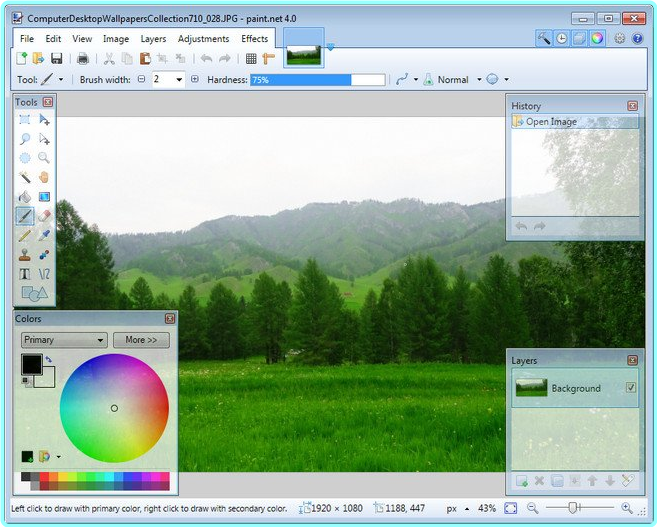Toggle Background layer visibility checkbox
Image resolution: width=657 pixels, height=527 pixels.
click(631, 388)
